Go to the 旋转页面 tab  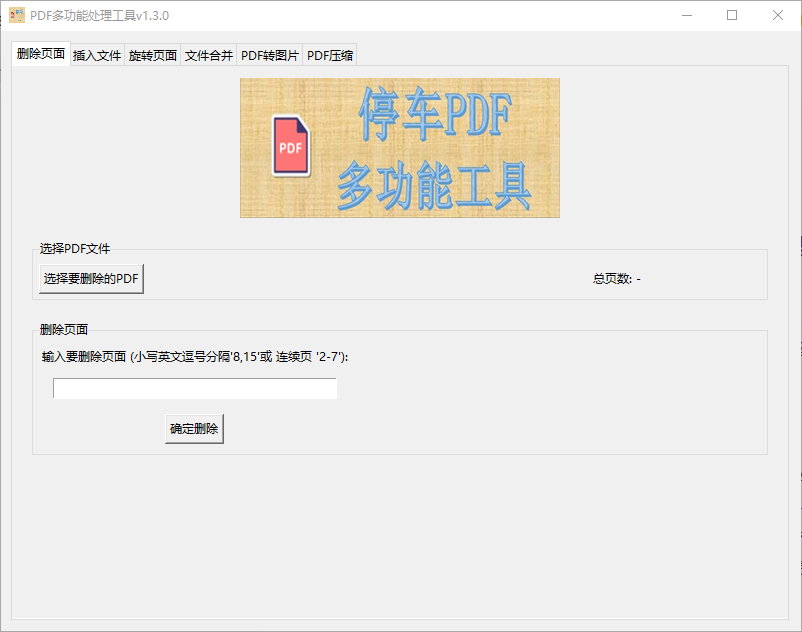coord(153,55)
